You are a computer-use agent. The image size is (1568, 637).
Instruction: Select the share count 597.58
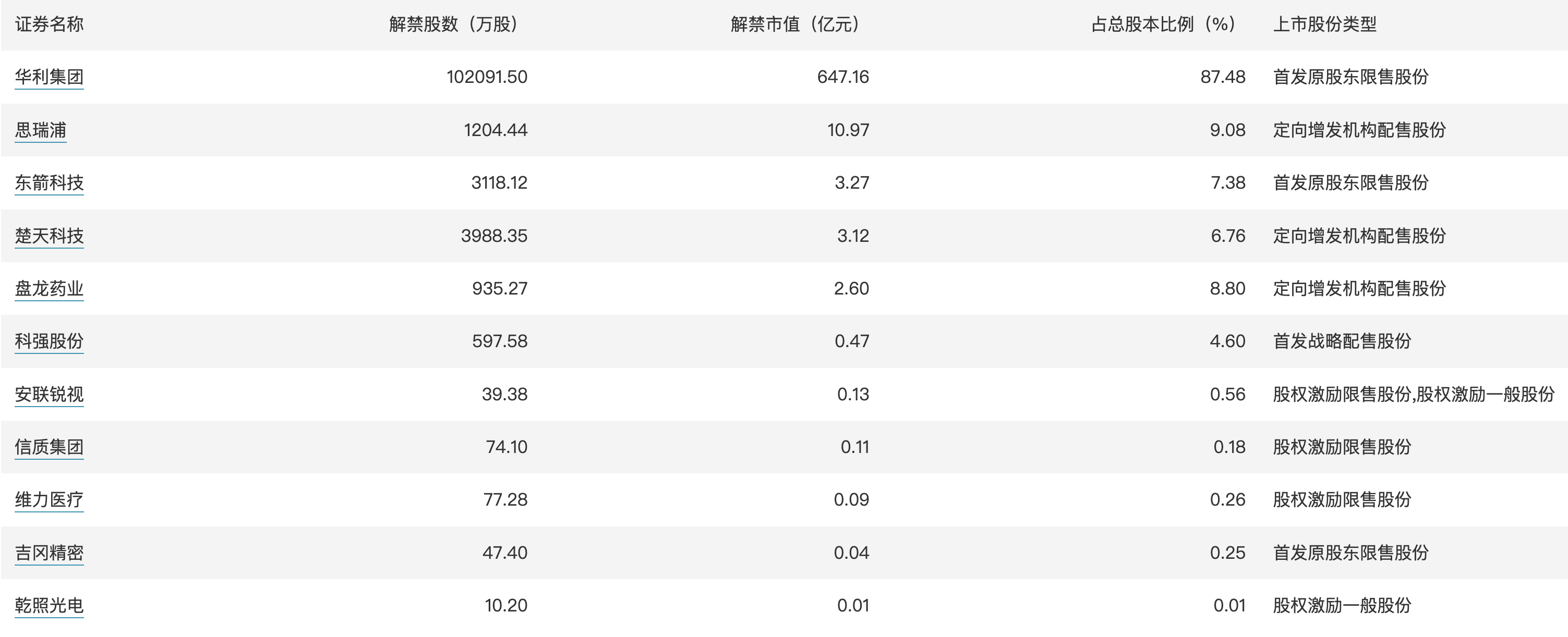click(500, 341)
